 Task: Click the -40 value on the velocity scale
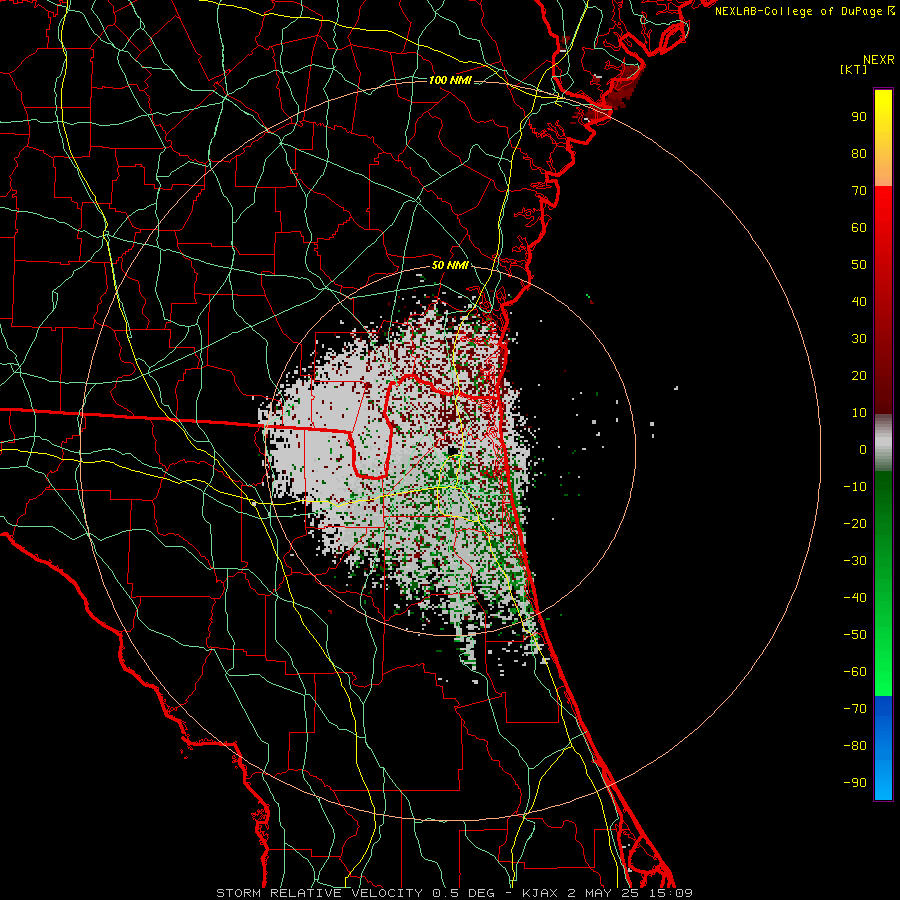pos(855,598)
